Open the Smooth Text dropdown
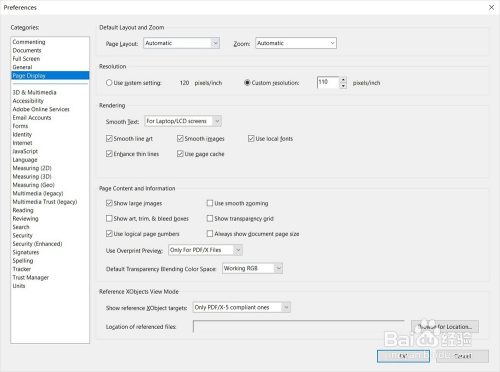The width and height of the screenshot is (500, 372). 183,121
